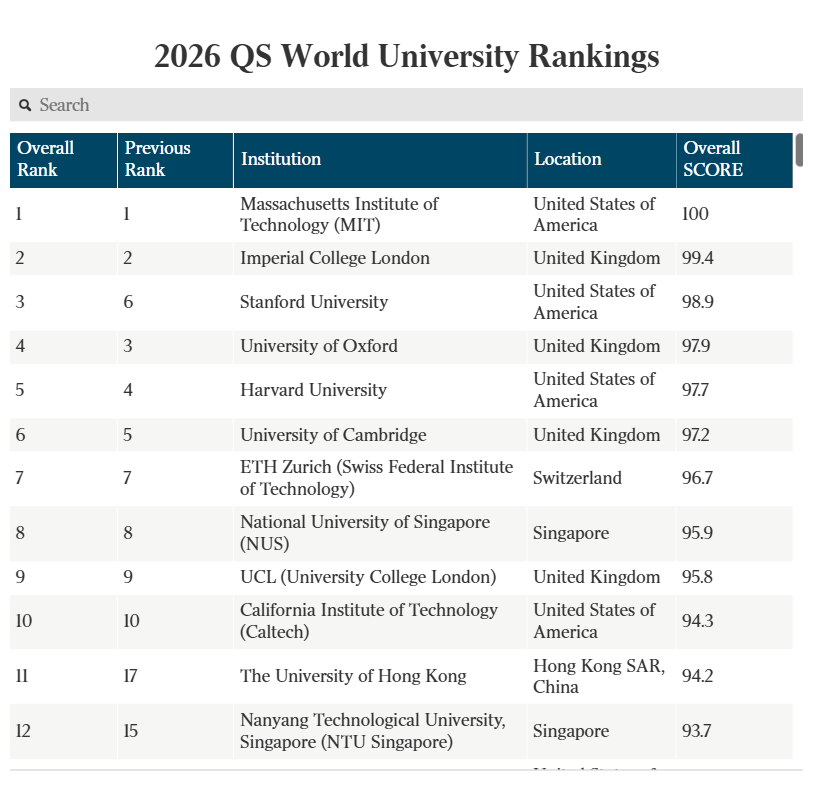Click UCL (University College London) entry
The image size is (823, 790).
coord(367,577)
